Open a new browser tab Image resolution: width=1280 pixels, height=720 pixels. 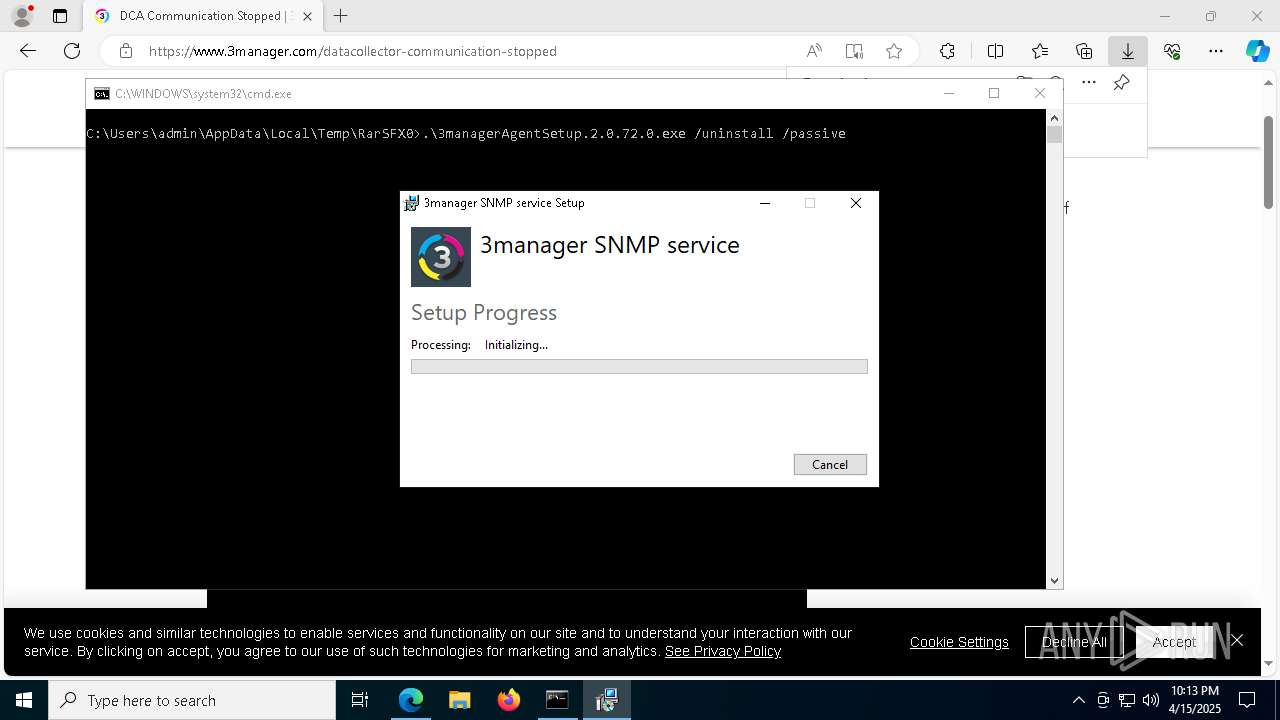click(341, 16)
